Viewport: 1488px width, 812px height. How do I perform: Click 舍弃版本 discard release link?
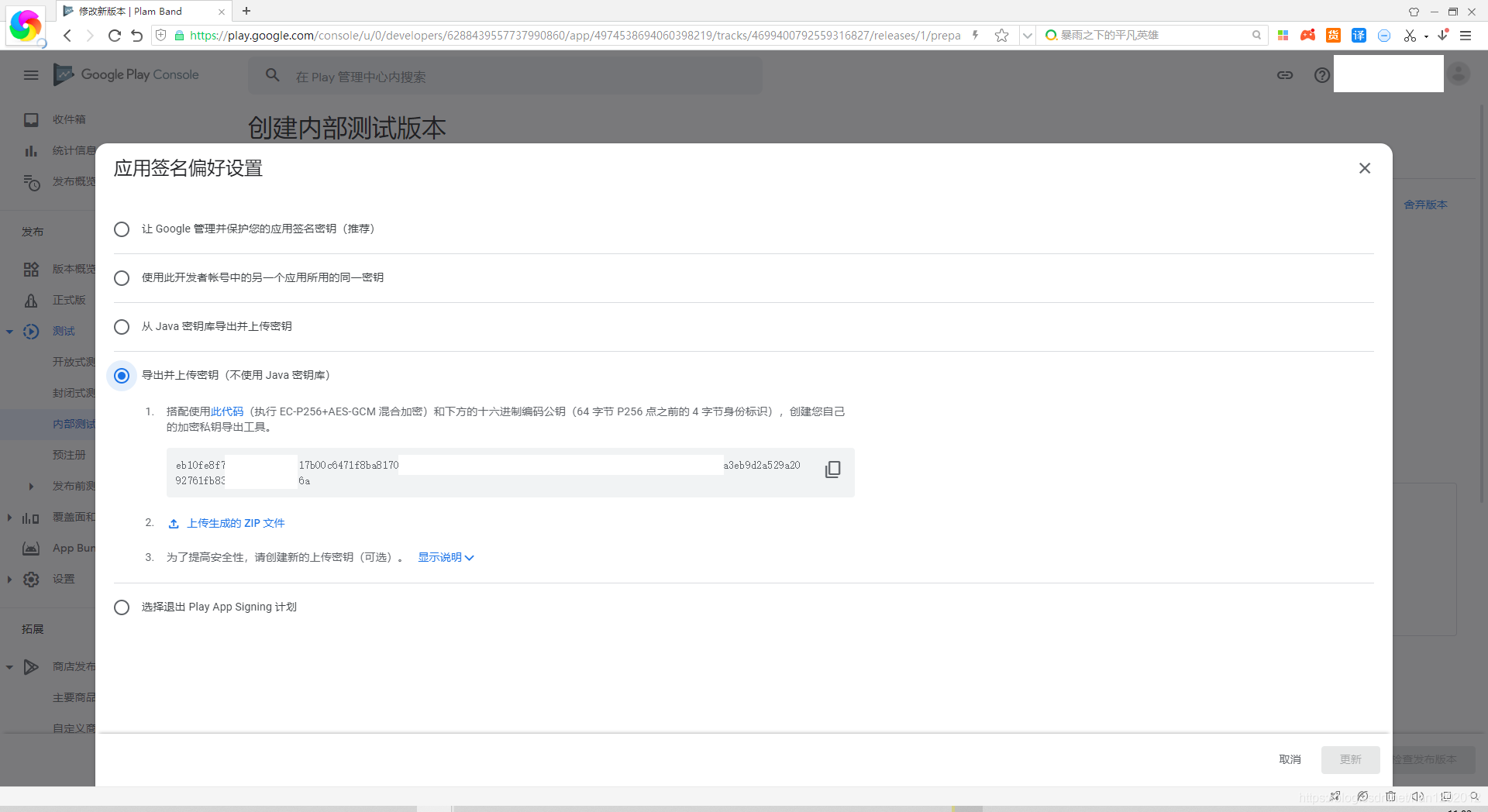[1425, 205]
